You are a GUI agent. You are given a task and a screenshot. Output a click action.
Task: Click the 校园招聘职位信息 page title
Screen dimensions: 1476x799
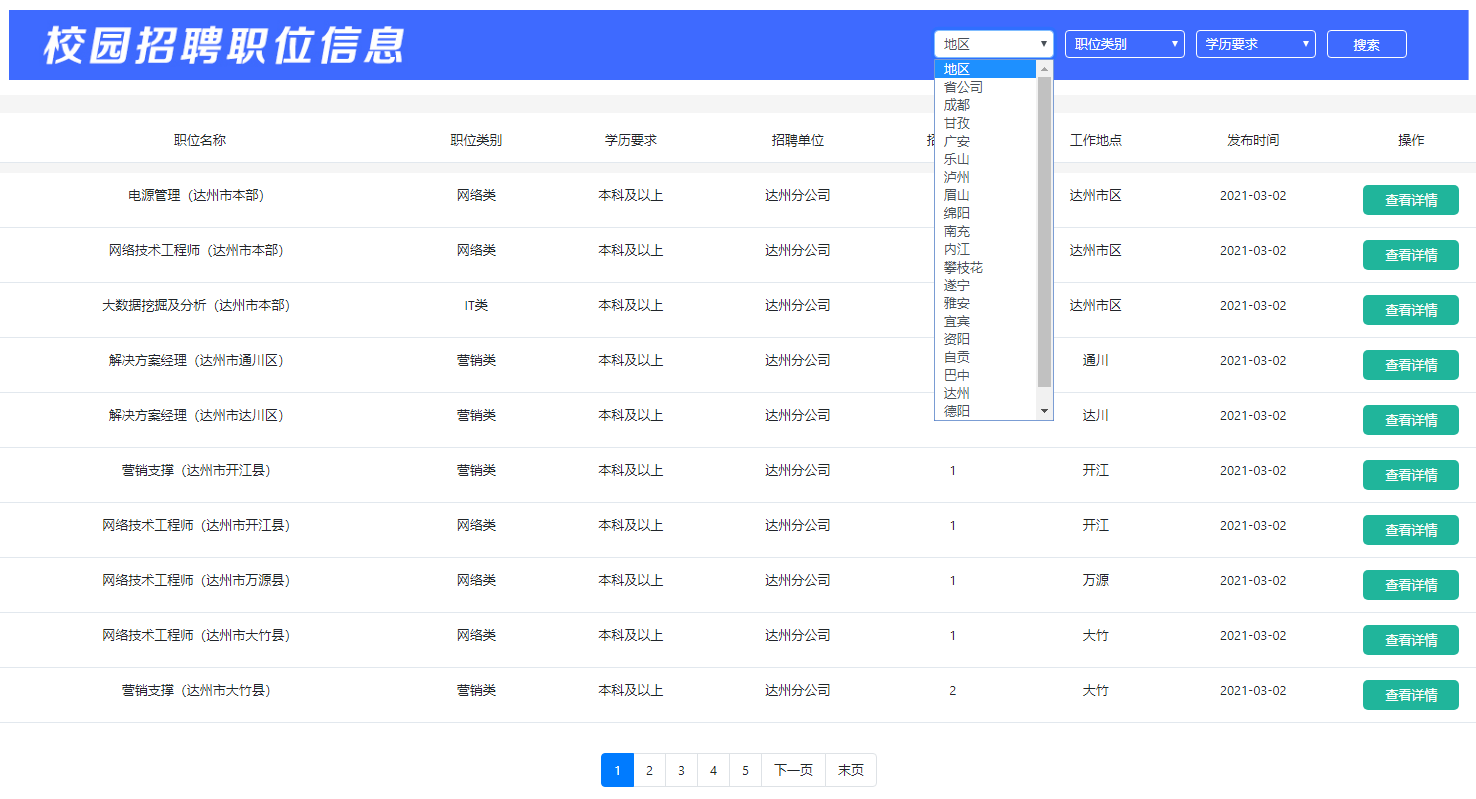(x=224, y=46)
